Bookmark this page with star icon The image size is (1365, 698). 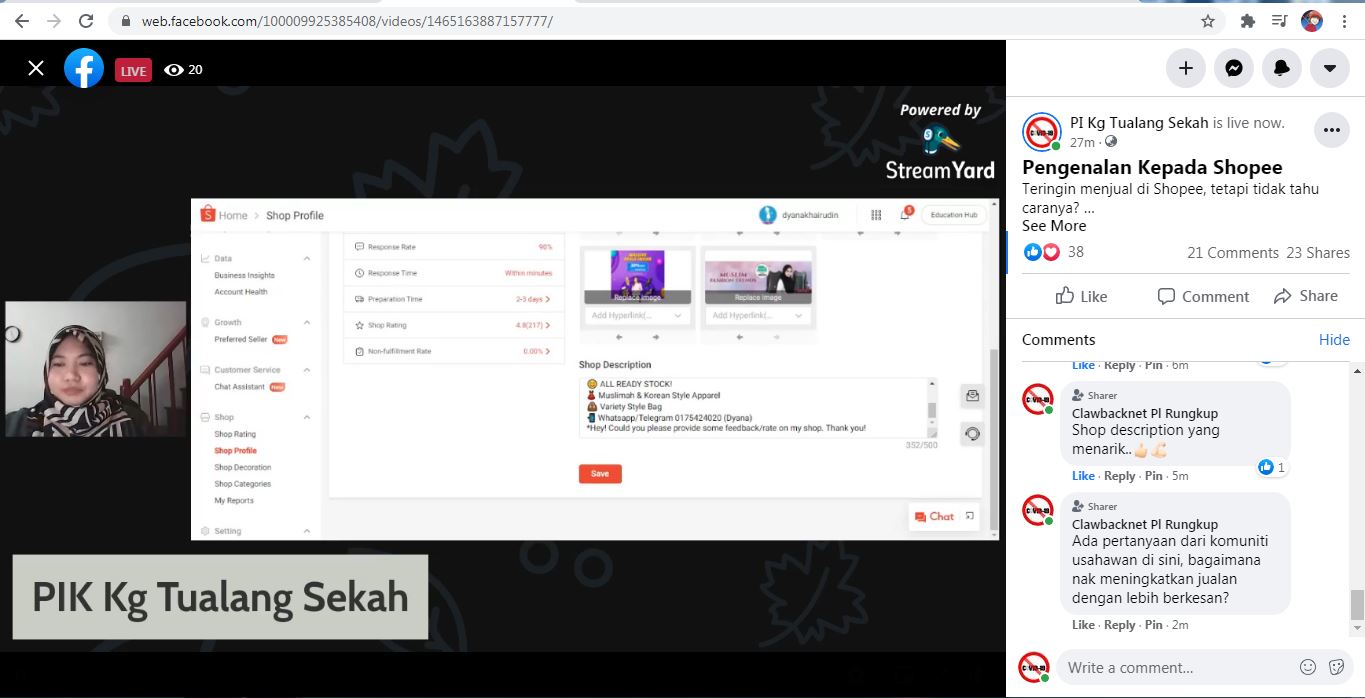tap(1208, 20)
